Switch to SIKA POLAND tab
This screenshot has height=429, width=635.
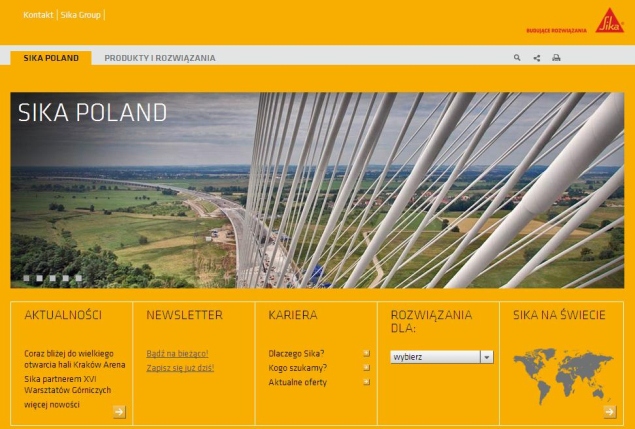(x=51, y=58)
